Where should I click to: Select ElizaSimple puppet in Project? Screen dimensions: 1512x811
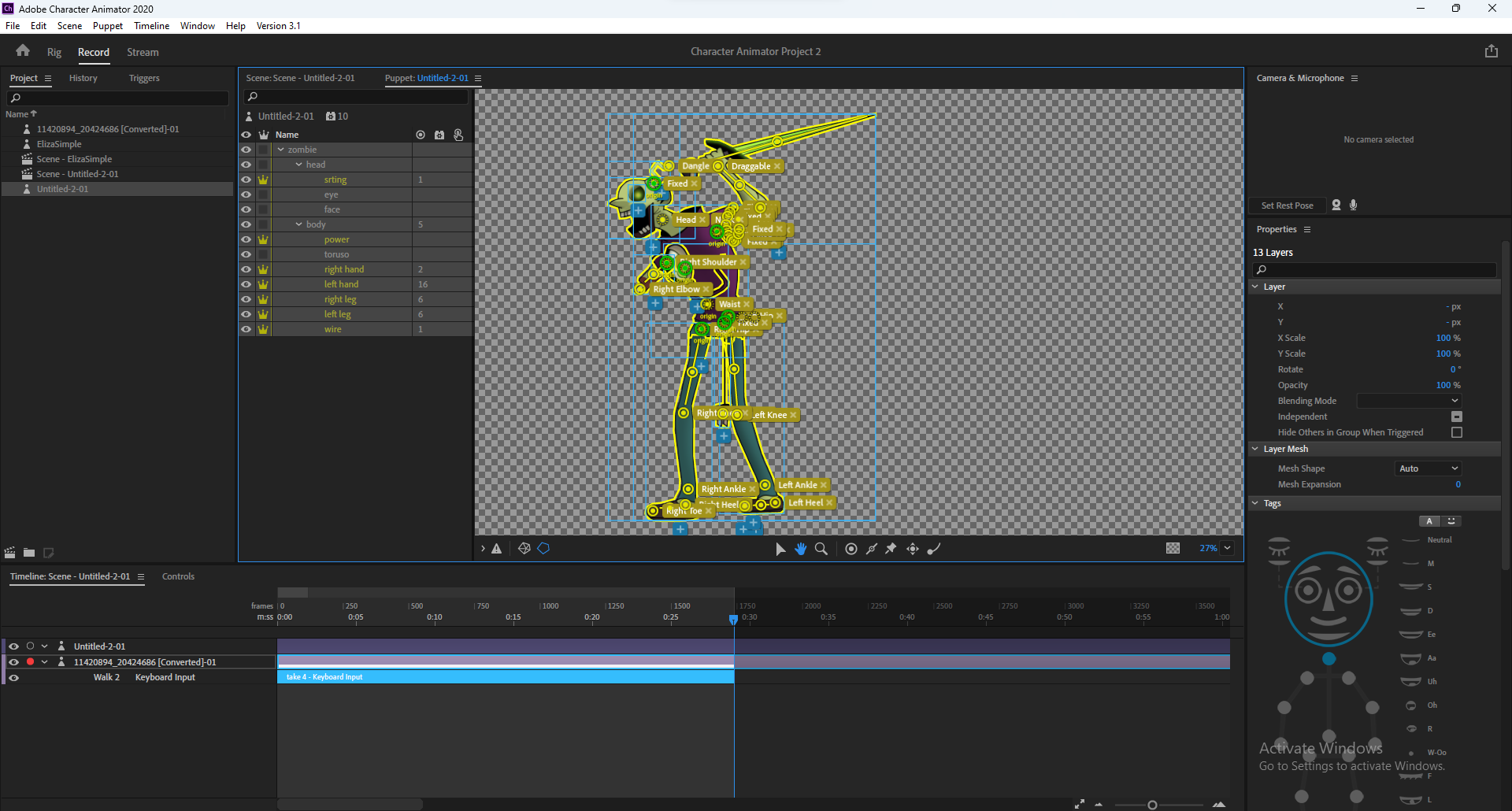coord(59,144)
